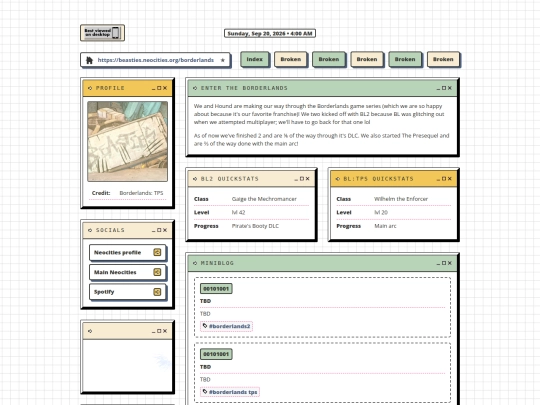The height and width of the screenshot is (405, 540).
Task: Open the Spotify social link
Action: click(128, 292)
